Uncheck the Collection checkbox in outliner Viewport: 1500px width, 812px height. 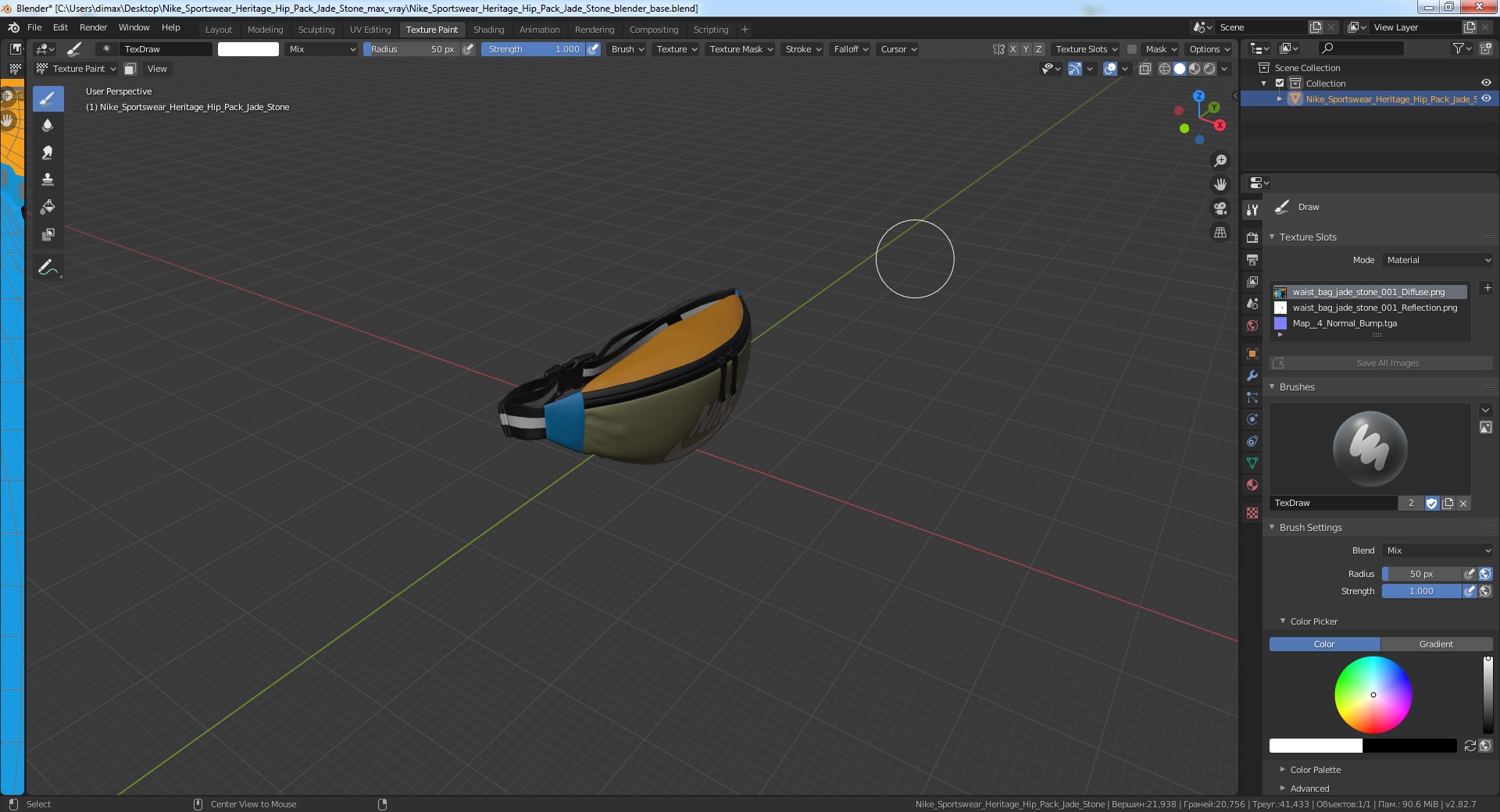click(x=1280, y=83)
